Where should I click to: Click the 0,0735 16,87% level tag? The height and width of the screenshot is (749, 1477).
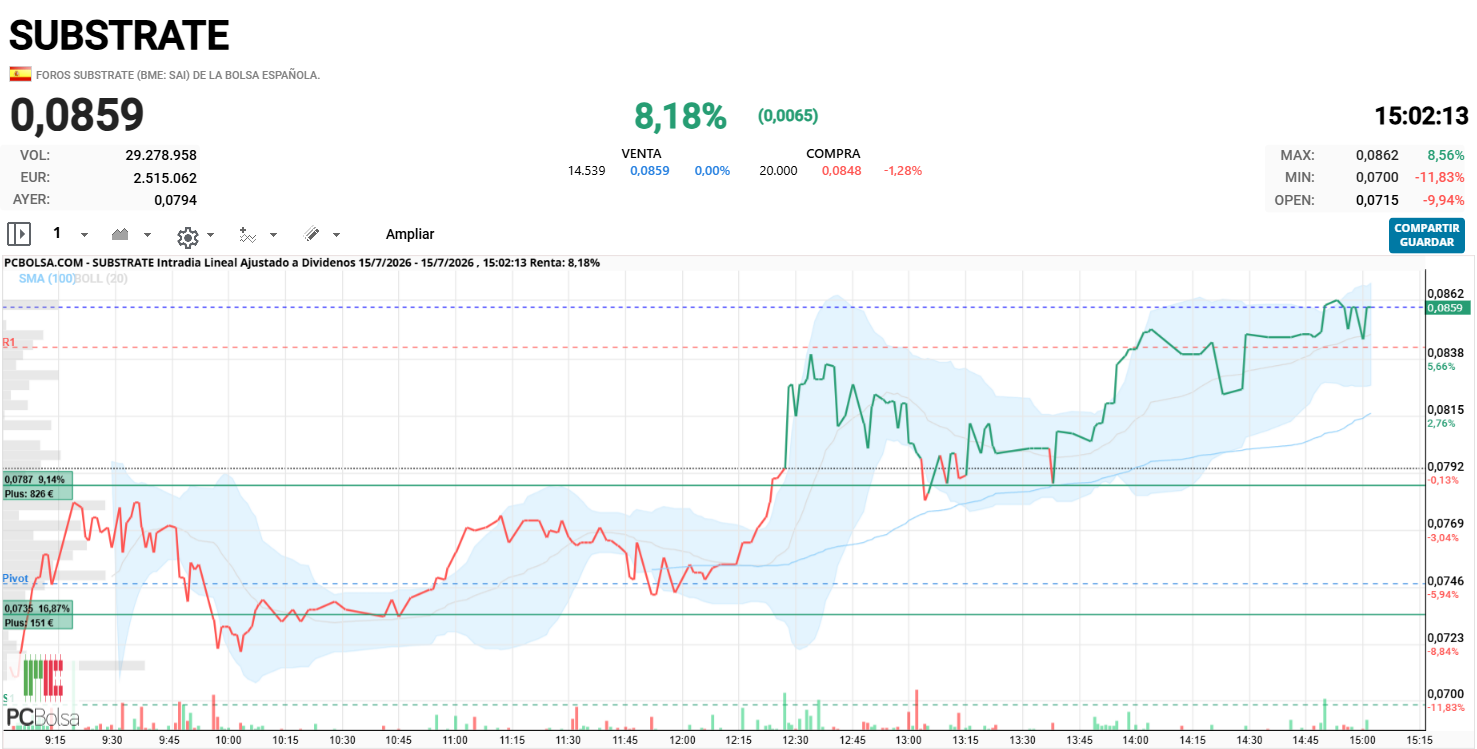pyautogui.click(x=38, y=614)
